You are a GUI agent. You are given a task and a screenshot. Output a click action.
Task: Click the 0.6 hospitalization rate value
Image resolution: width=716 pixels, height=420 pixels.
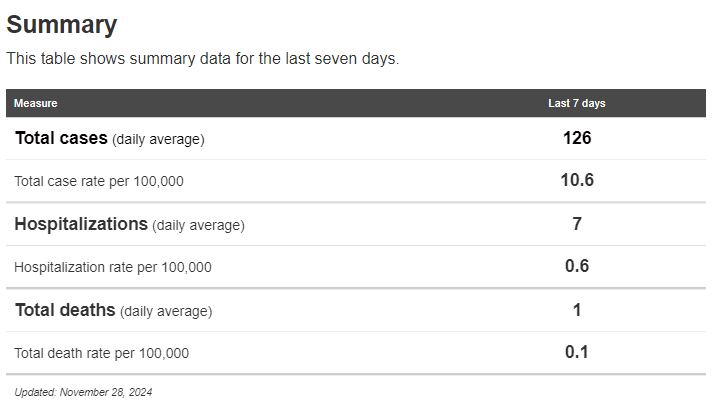coord(577,266)
